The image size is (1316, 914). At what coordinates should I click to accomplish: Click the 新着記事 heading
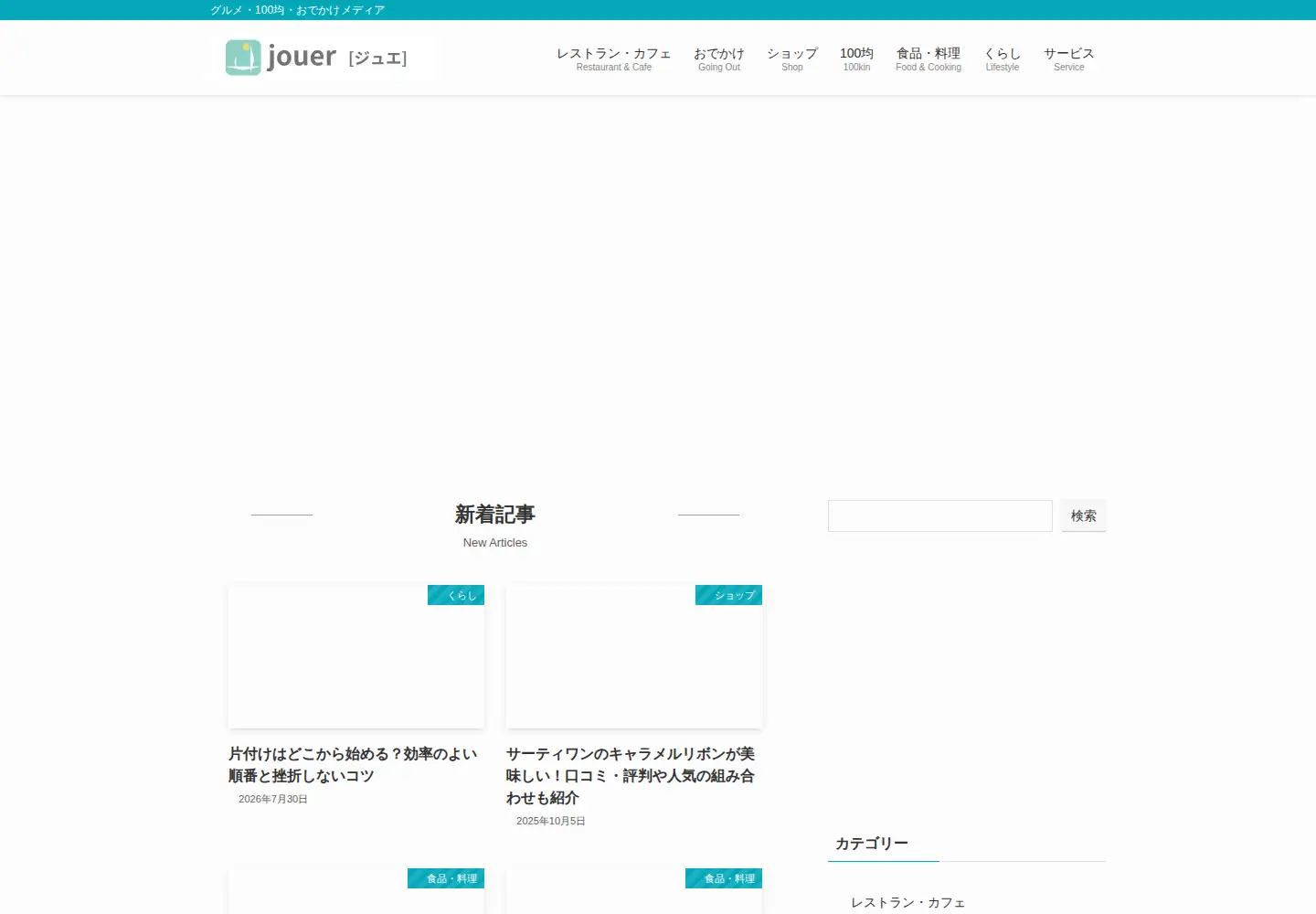pyautogui.click(x=495, y=515)
